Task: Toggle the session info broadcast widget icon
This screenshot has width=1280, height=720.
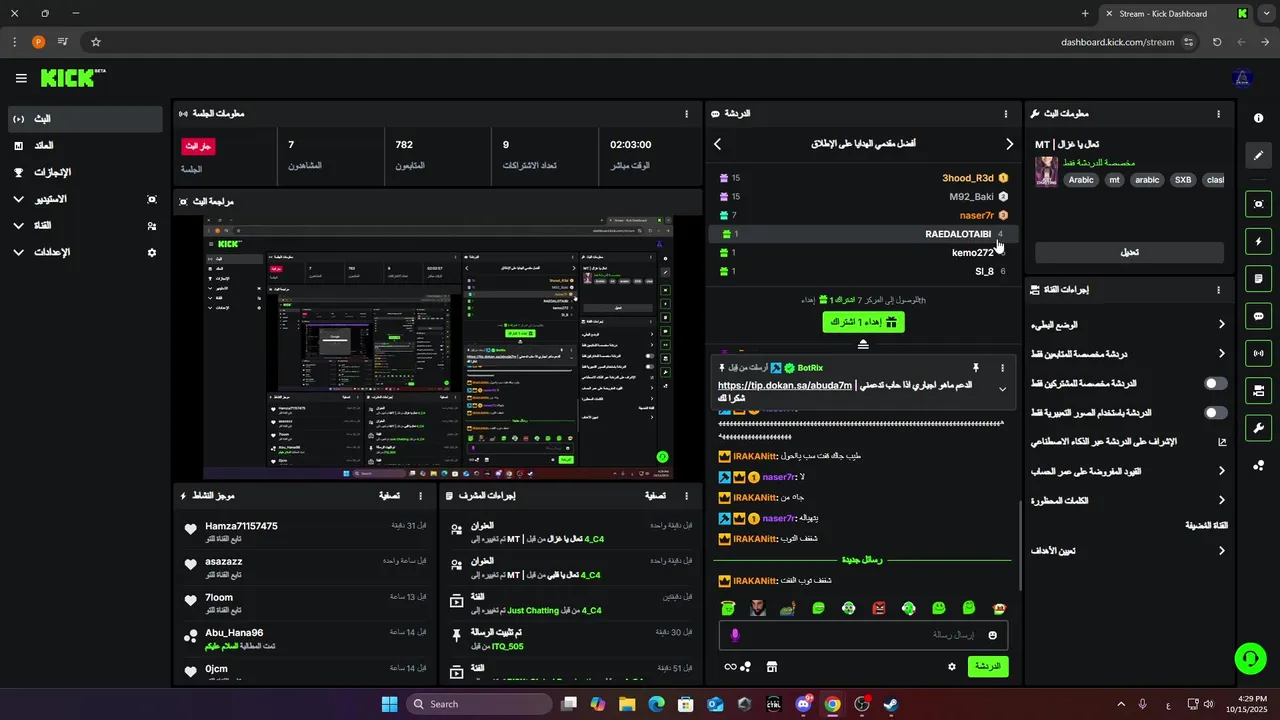Action: 1258,353
